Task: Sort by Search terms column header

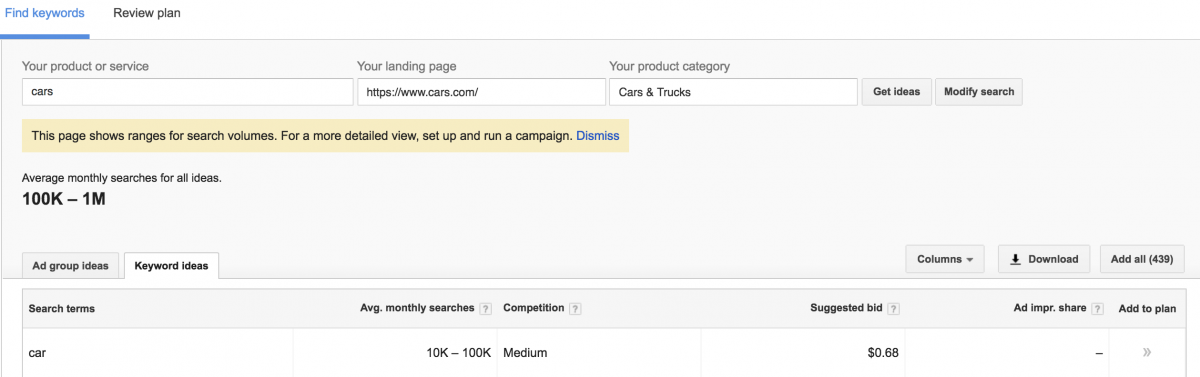Action: [x=62, y=309]
